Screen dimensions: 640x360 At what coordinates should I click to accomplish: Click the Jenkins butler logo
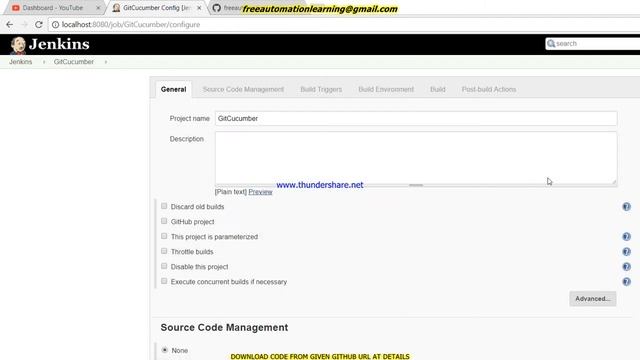coord(18,44)
